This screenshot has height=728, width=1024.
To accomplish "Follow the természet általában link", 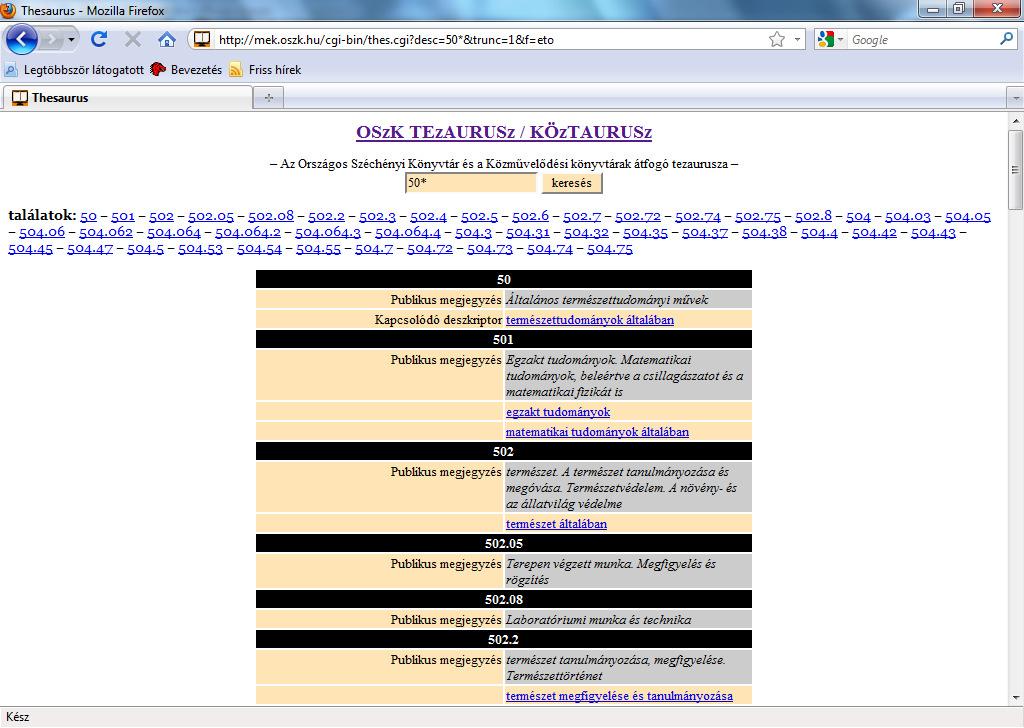I will click(556, 524).
